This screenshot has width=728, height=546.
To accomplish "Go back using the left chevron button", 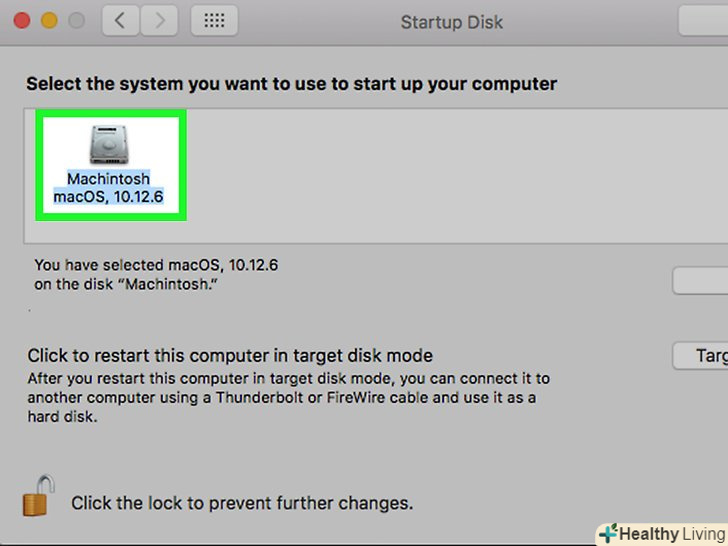I will pyautogui.click(x=120, y=21).
